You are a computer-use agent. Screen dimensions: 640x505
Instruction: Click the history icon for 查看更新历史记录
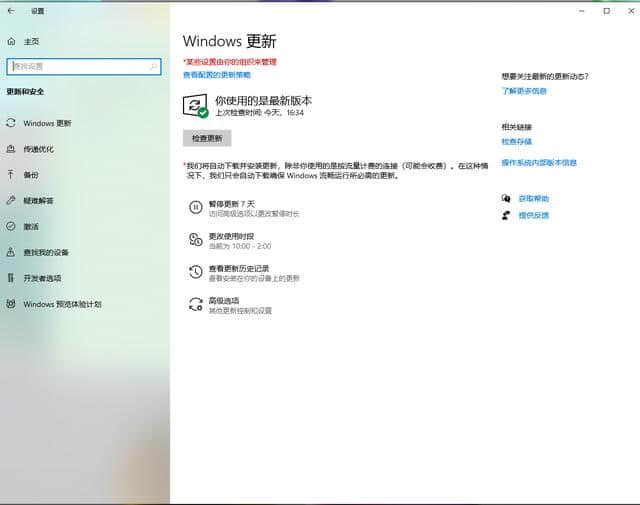(196, 272)
